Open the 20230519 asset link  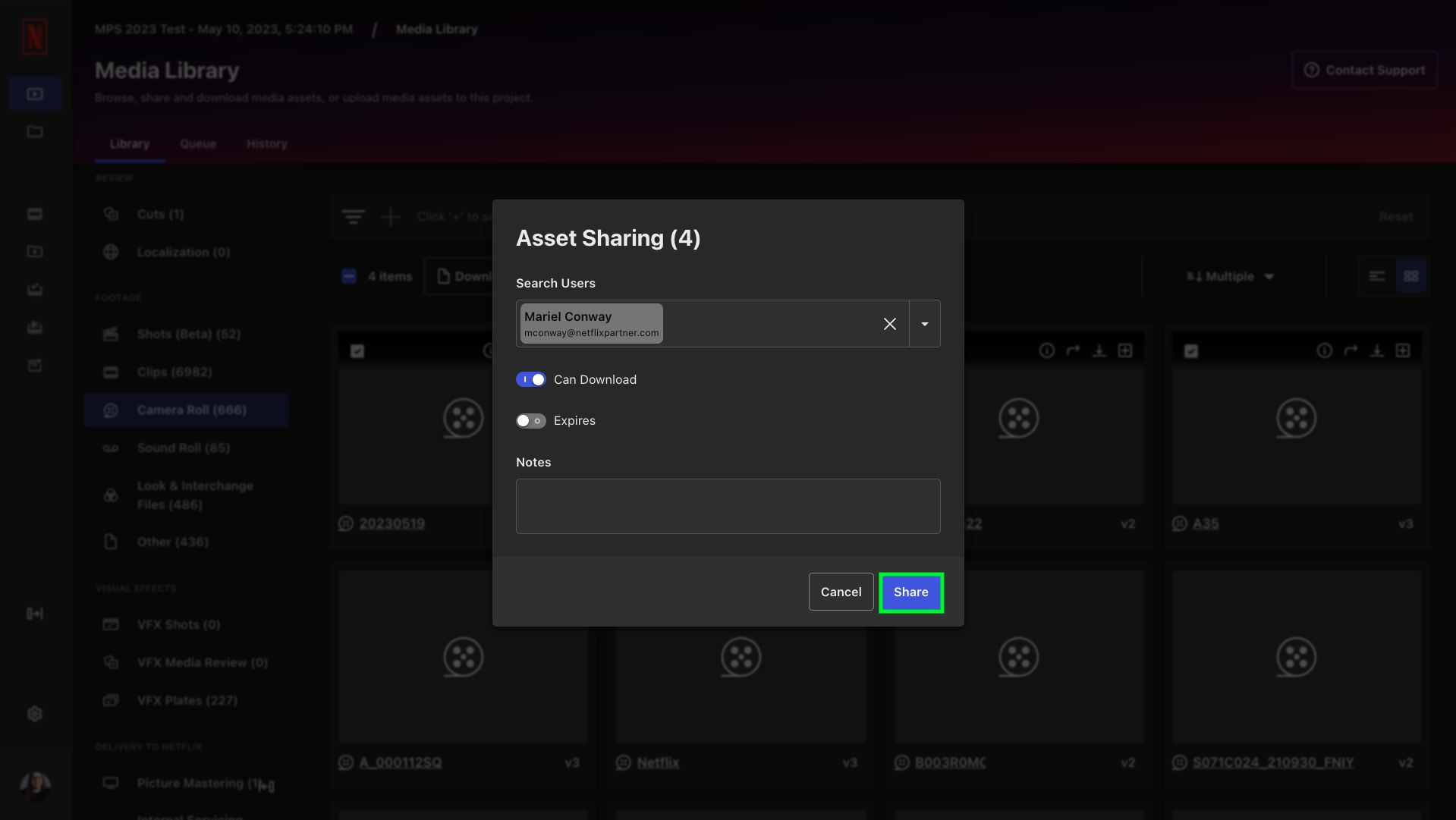click(392, 523)
